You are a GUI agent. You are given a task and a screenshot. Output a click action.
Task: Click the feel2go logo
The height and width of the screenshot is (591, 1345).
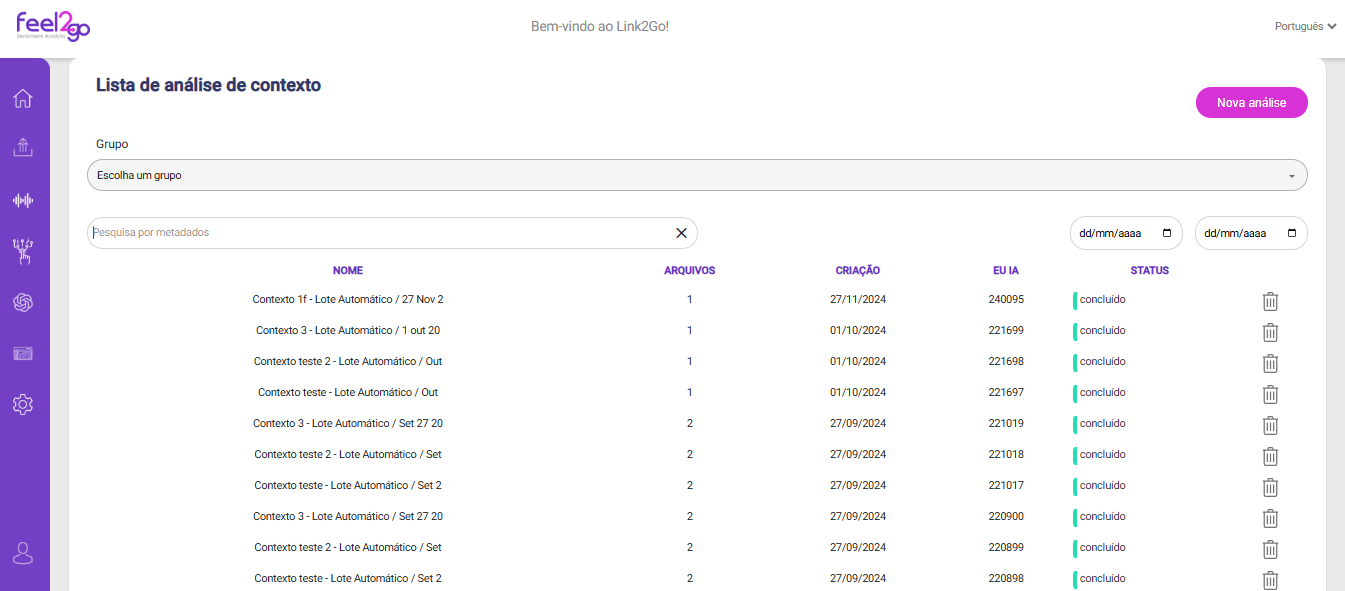click(x=53, y=26)
